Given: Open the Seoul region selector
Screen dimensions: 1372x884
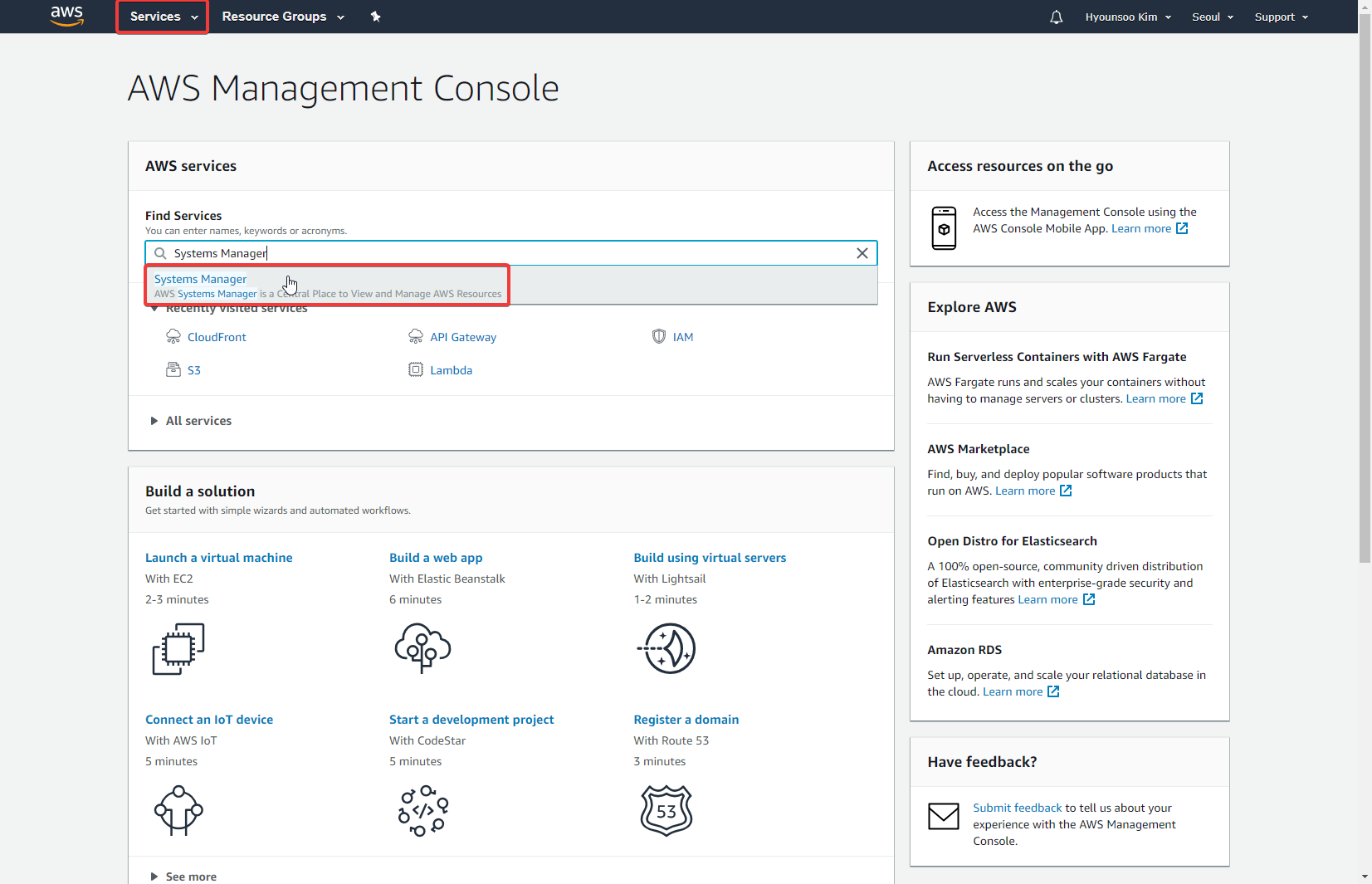Looking at the screenshot, I should coord(1213,17).
